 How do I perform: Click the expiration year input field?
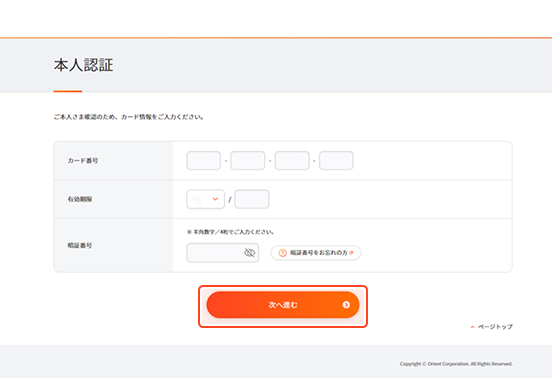tap(252, 199)
